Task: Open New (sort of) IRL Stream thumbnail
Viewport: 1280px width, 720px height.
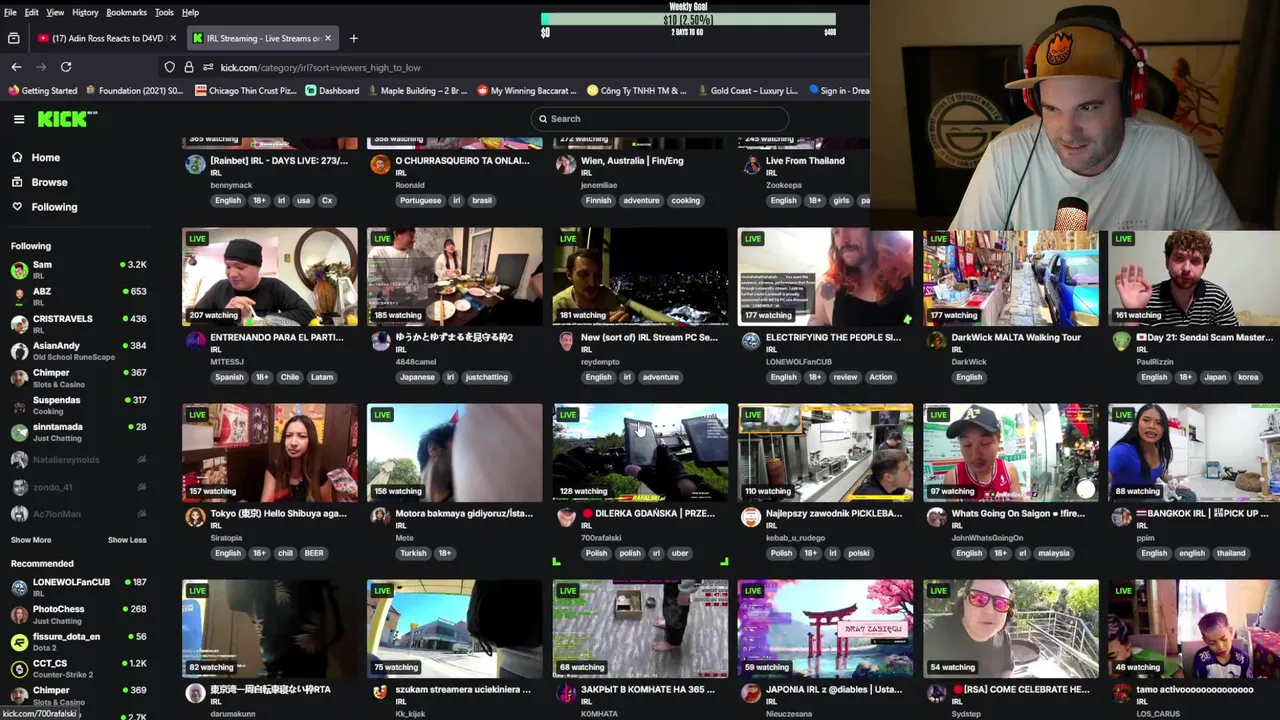Action: 641,277
